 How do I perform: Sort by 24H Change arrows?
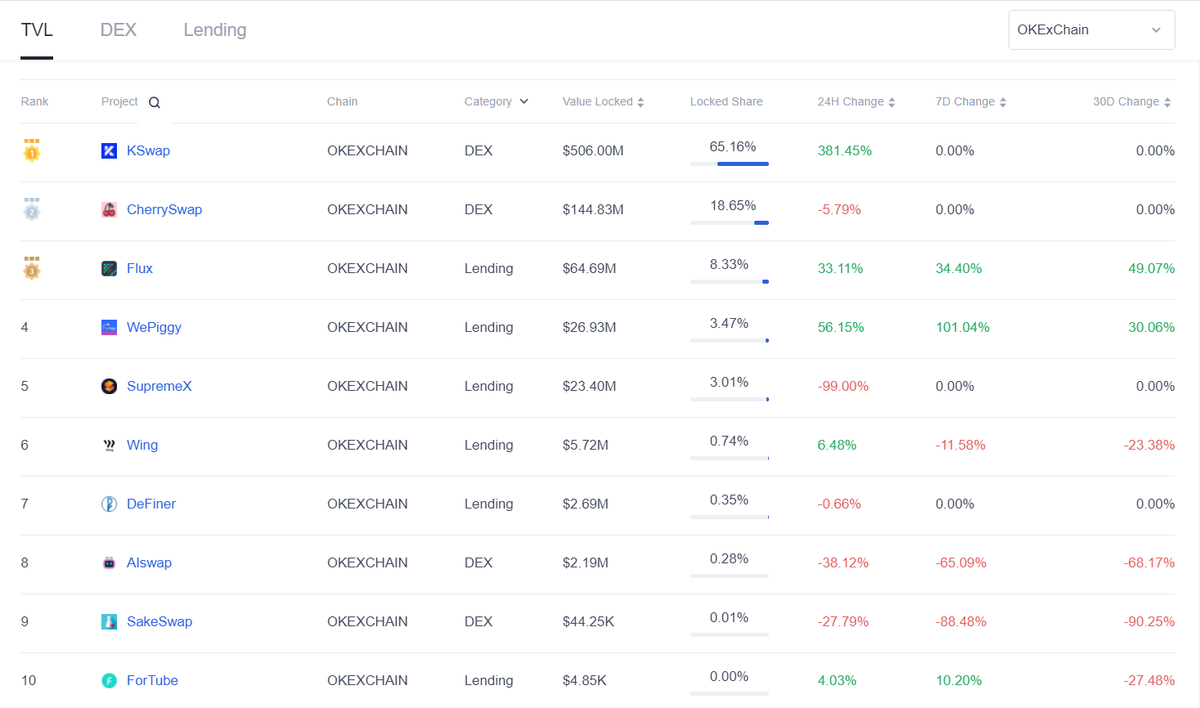click(891, 102)
